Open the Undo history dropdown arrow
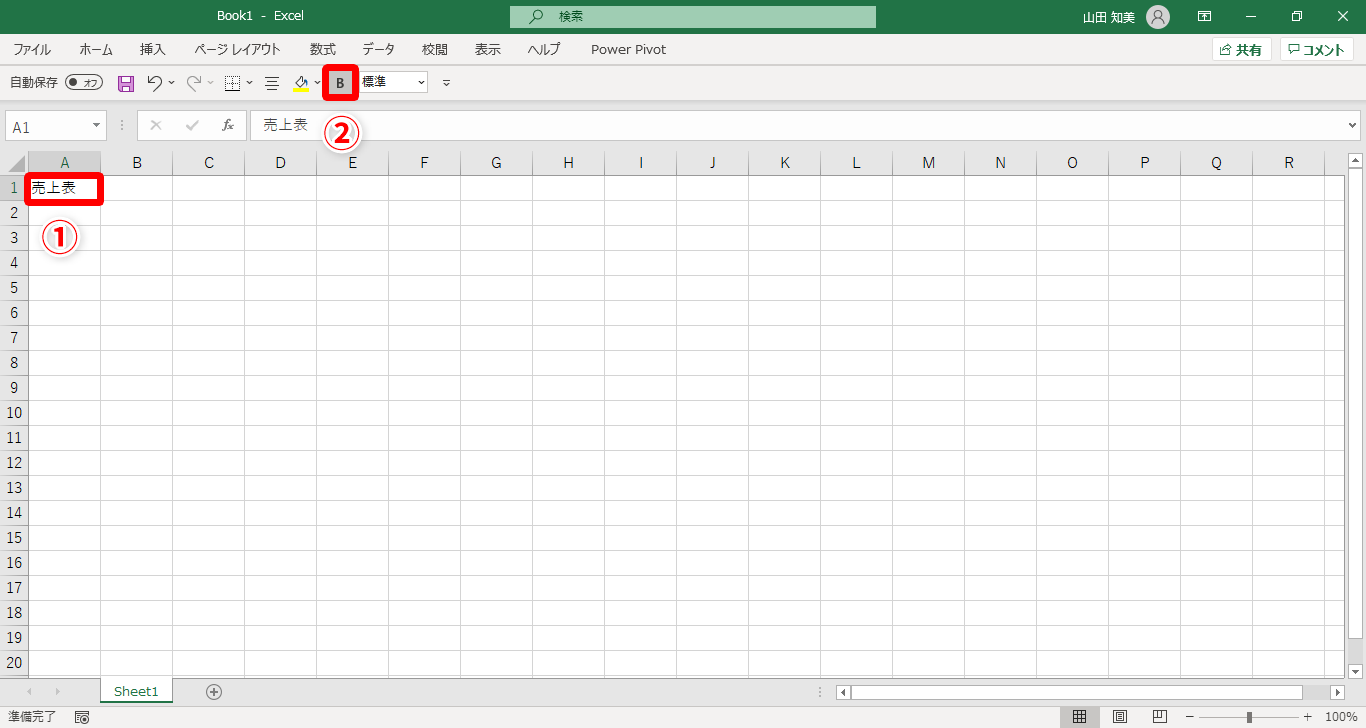This screenshot has width=1366, height=728. (172, 83)
